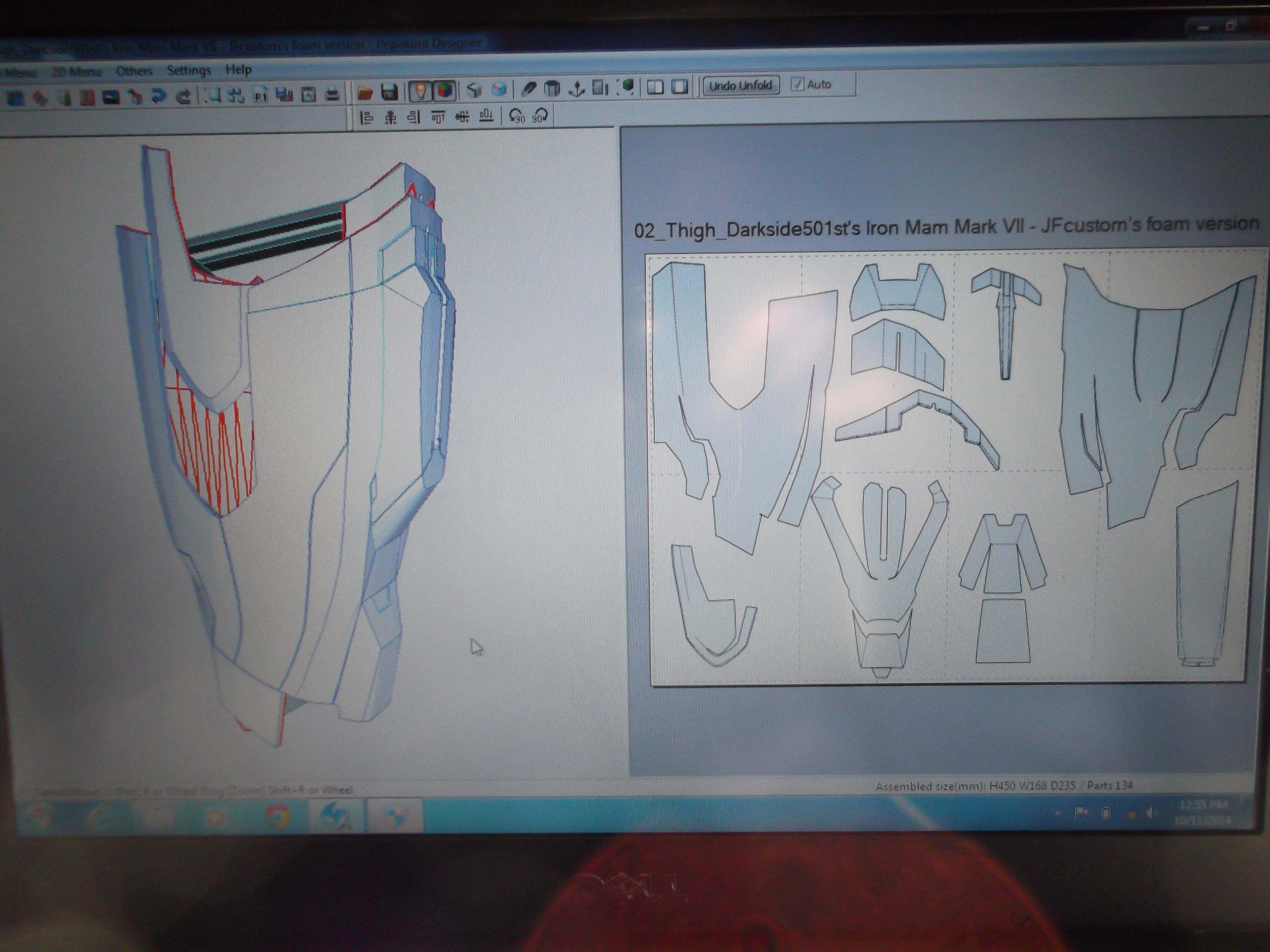Click the Action Center flag tray icon
Screen dimensions: 1270x952
point(1081,813)
